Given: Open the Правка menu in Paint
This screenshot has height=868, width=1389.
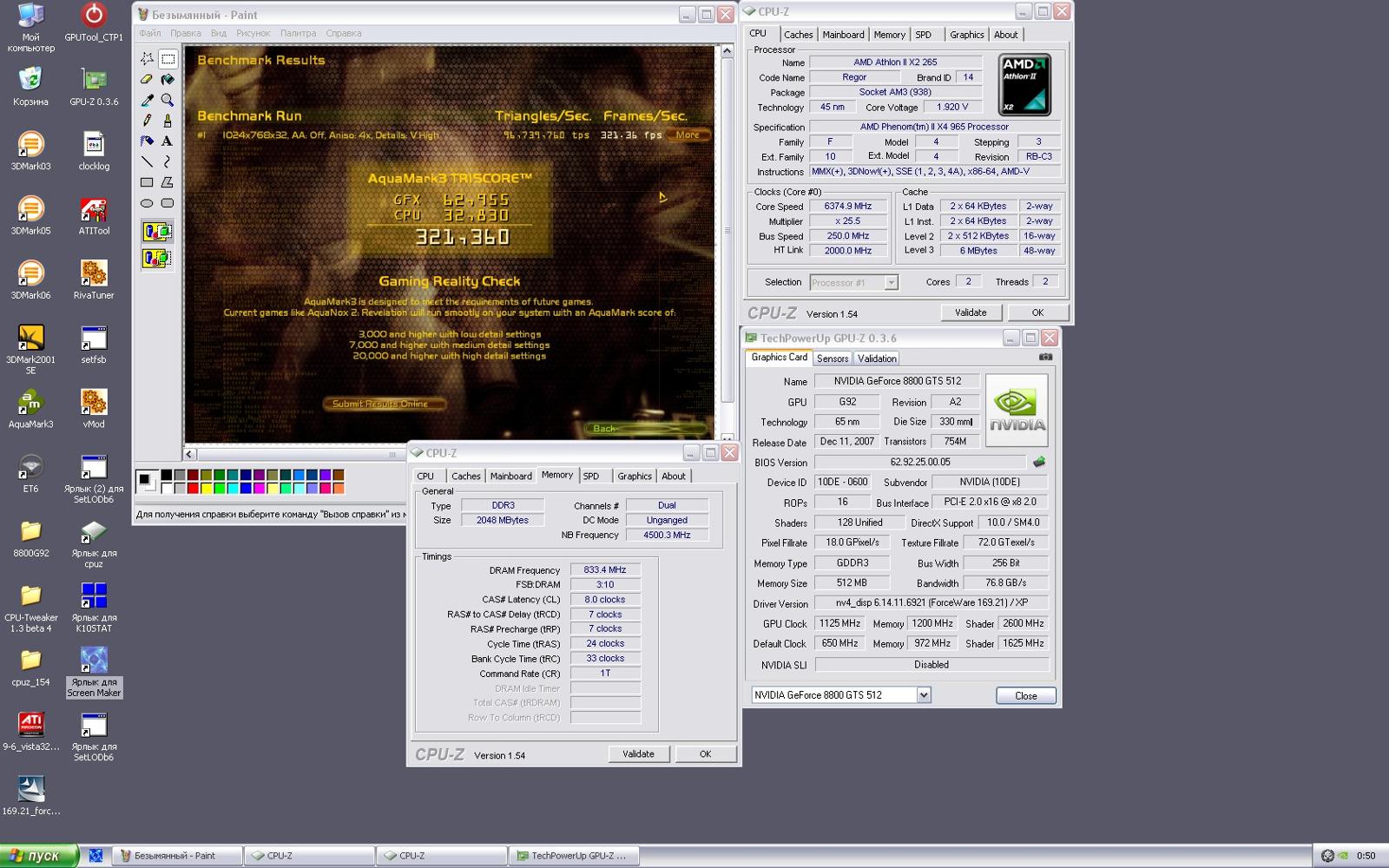Looking at the screenshot, I should [x=186, y=33].
